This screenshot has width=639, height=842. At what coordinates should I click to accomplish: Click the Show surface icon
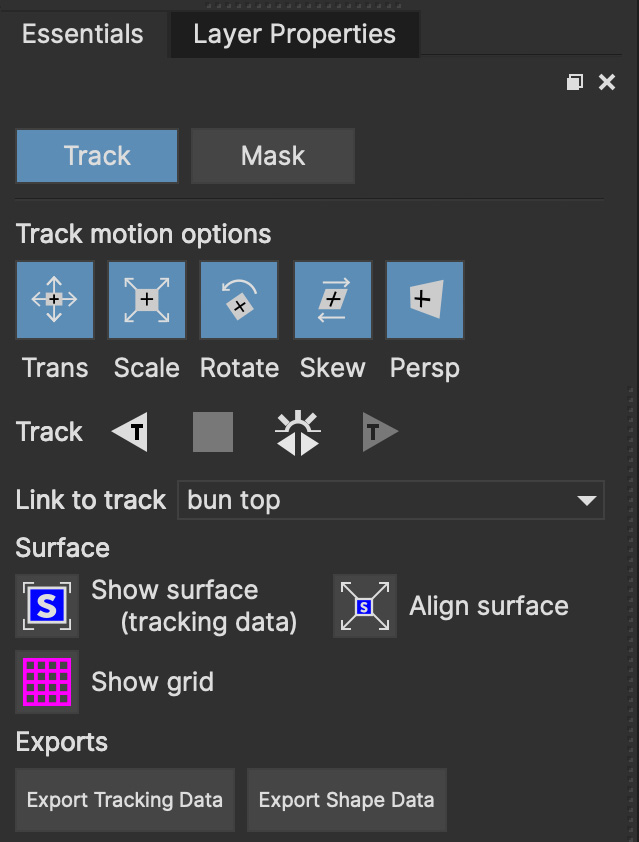tap(47, 606)
